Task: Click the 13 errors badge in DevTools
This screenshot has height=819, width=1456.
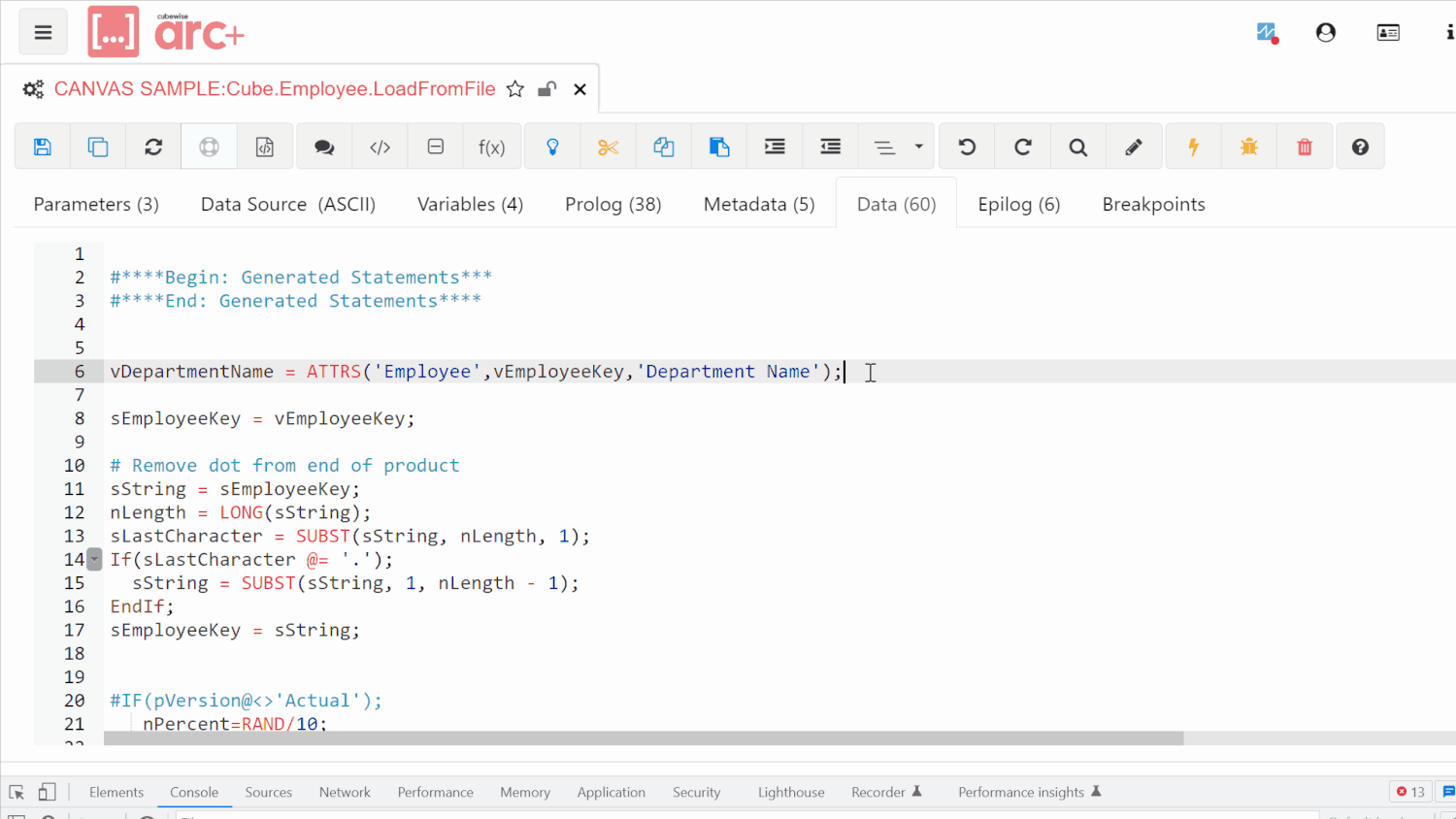Action: [1409, 791]
